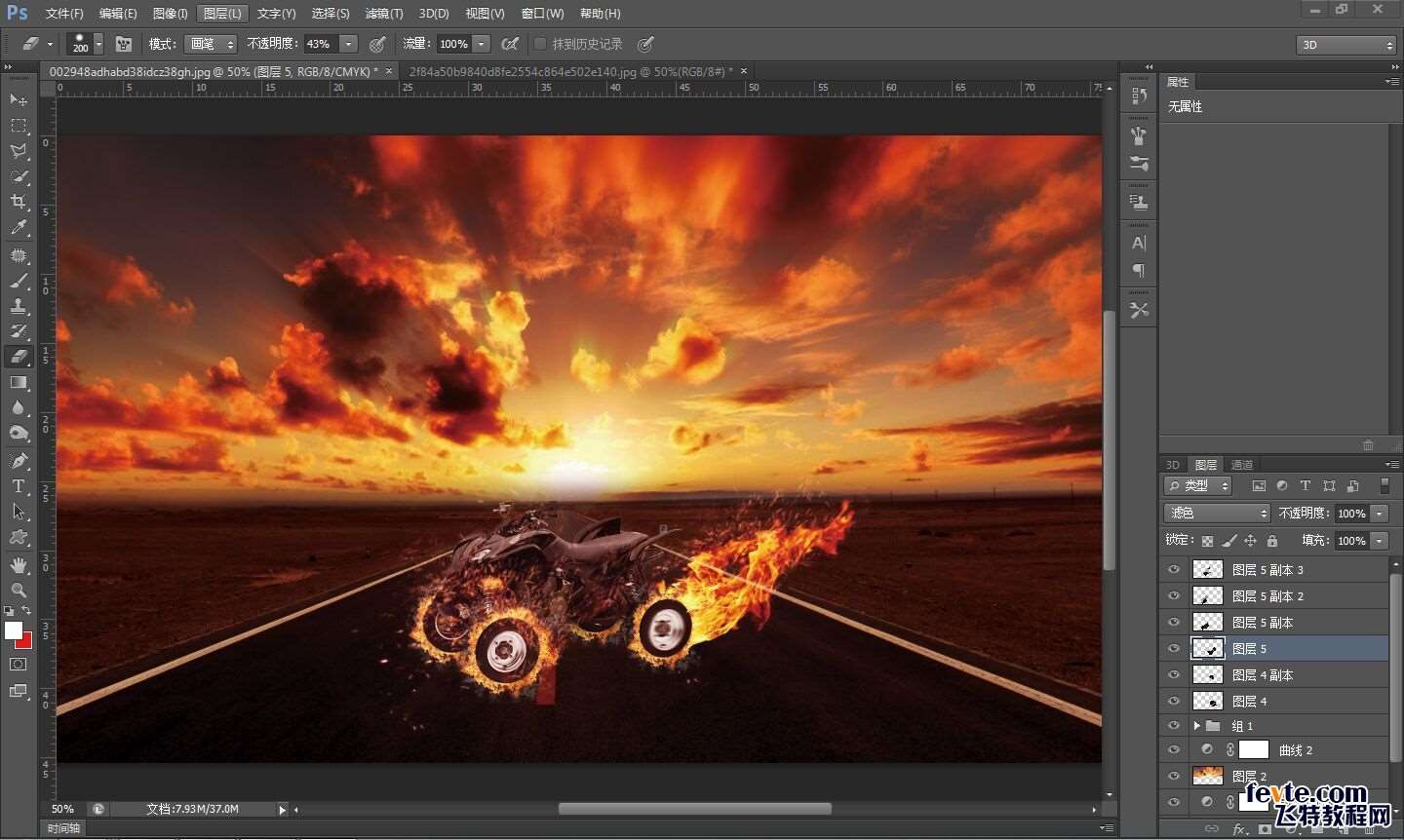Open the 文件(F) menu
The image size is (1404, 840).
(x=64, y=14)
